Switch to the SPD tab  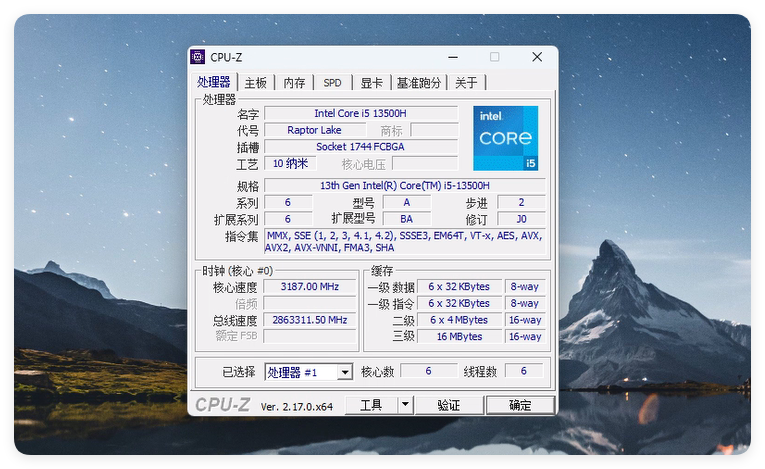click(x=333, y=83)
